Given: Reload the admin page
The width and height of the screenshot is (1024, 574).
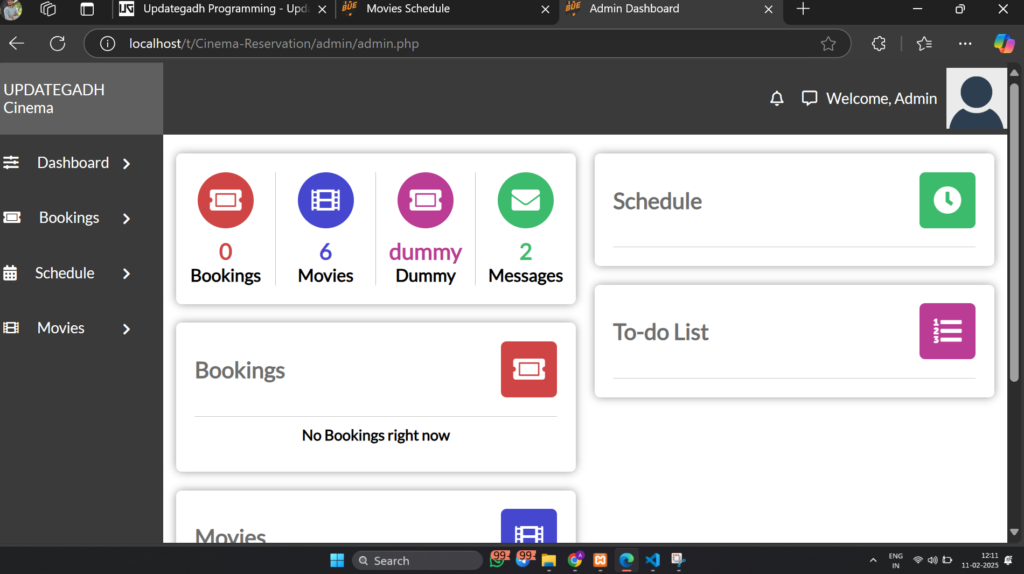Looking at the screenshot, I should coord(57,44).
